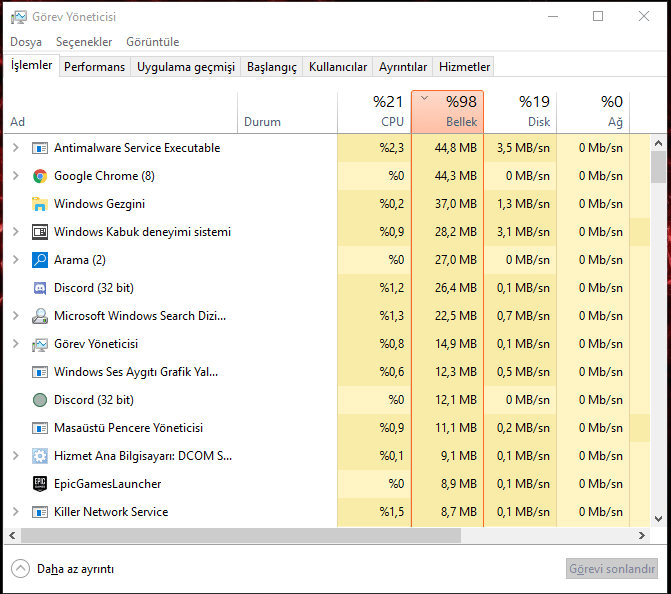
Task: Click the EpicGamesLauncher icon
Action: coord(40,484)
